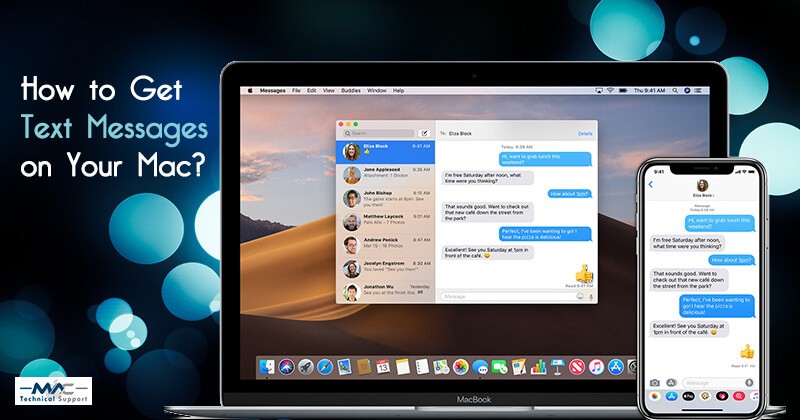Viewport: 800px width, 420px height.
Task: Select Andrew Penick conversation
Action: tap(385, 245)
